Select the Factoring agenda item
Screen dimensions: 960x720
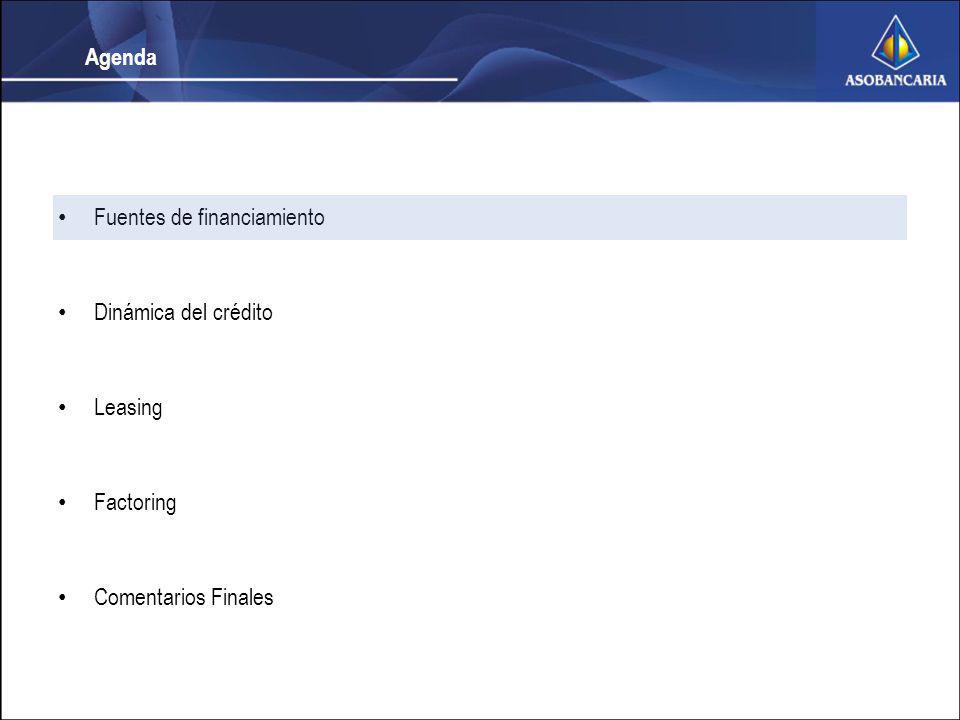point(135,503)
